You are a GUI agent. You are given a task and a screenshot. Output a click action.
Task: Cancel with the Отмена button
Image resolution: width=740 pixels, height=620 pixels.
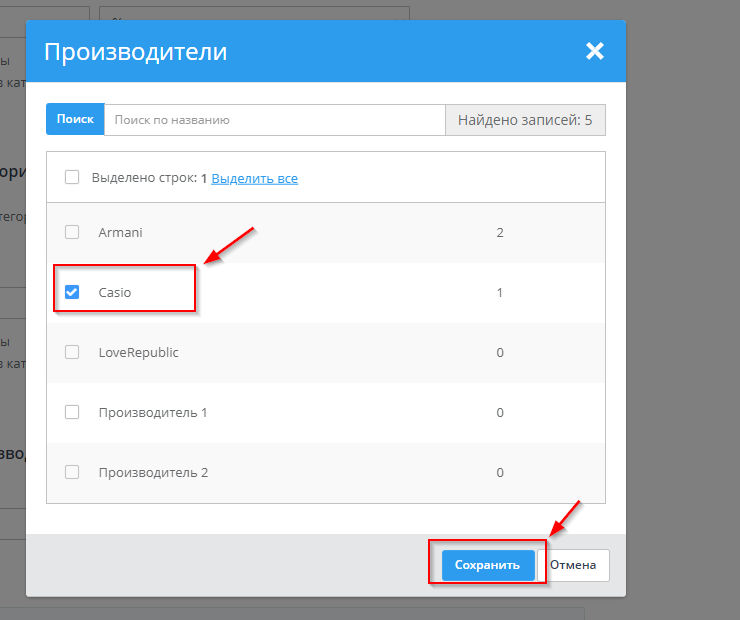coord(573,565)
